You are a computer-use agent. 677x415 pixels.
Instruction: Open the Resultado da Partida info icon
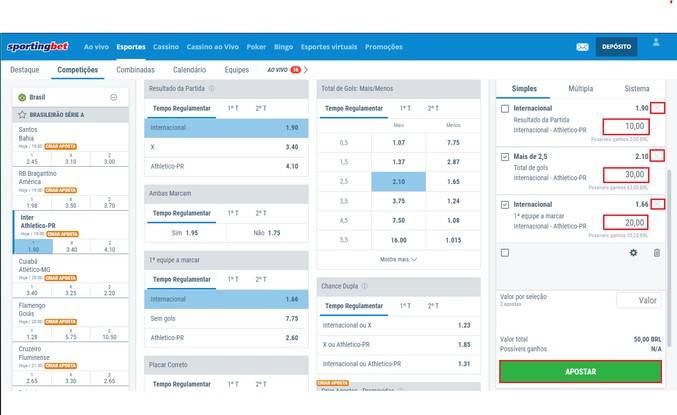click(x=212, y=88)
